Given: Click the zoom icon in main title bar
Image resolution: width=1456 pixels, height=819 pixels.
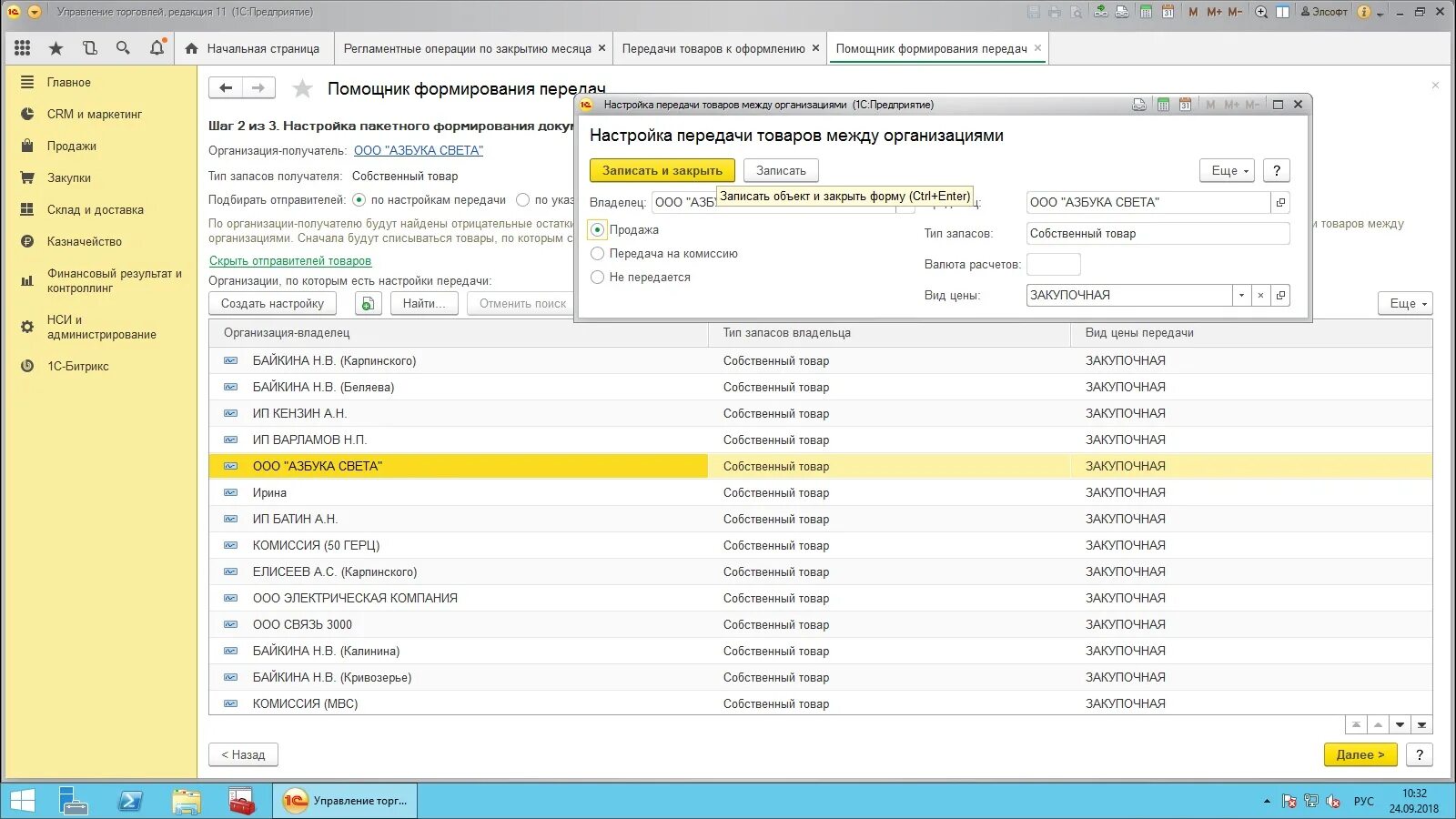Looking at the screenshot, I should [x=1261, y=12].
